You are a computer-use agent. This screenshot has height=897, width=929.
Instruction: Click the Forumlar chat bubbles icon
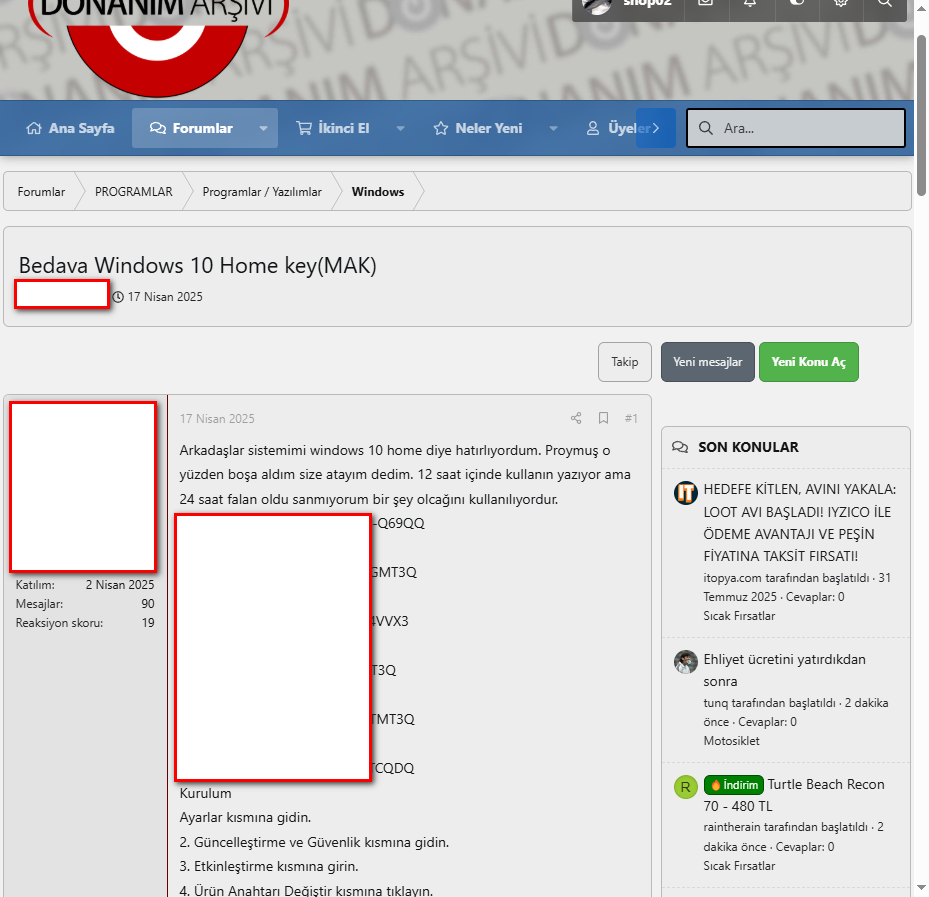pyautogui.click(x=158, y=128)
